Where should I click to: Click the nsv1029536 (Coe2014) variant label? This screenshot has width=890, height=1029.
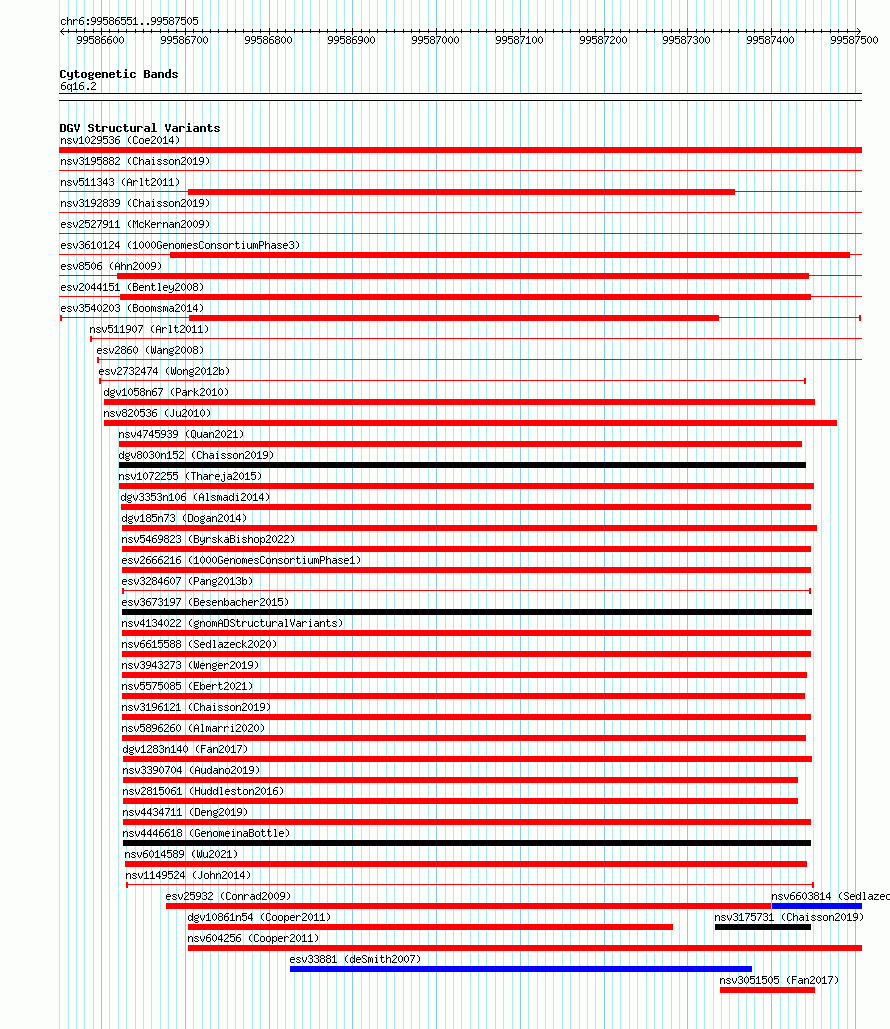pos(119,140)
